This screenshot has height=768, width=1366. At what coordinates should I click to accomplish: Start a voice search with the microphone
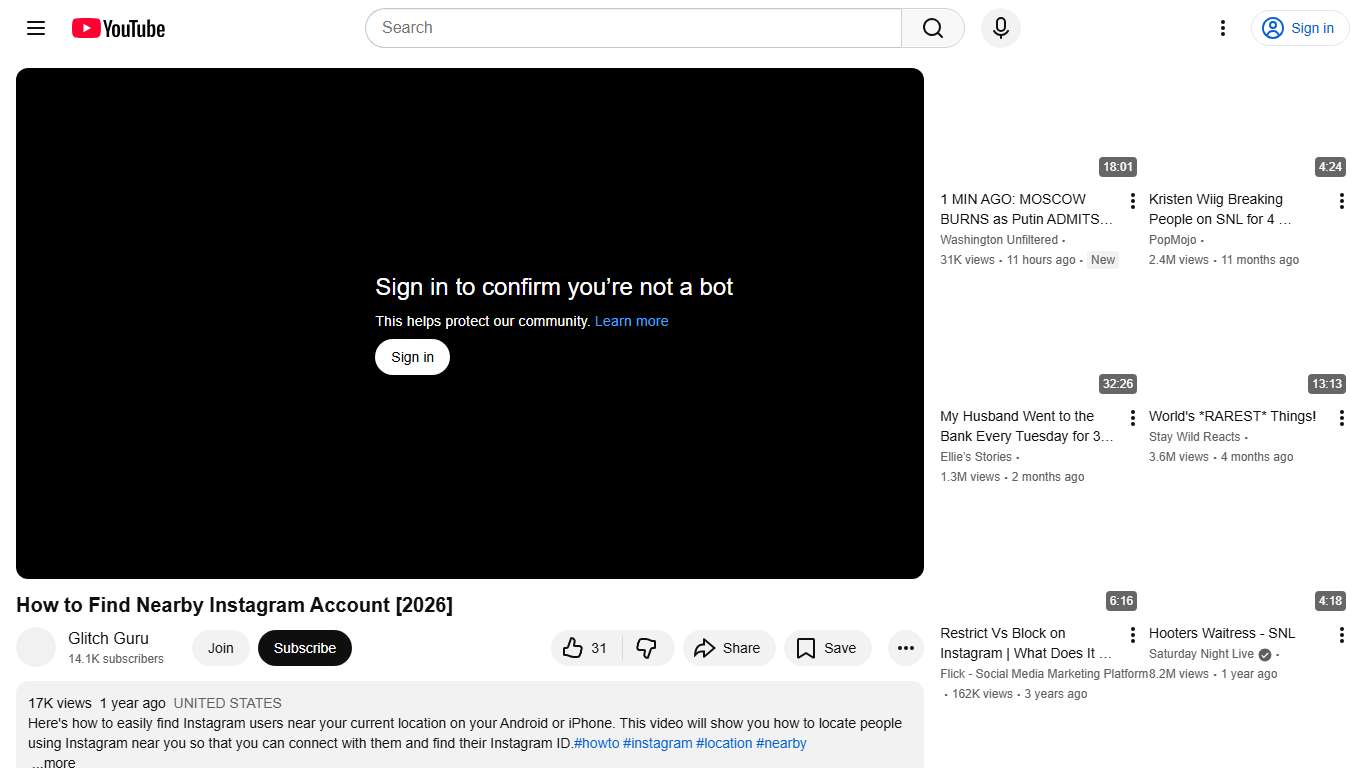point(1000,28)
